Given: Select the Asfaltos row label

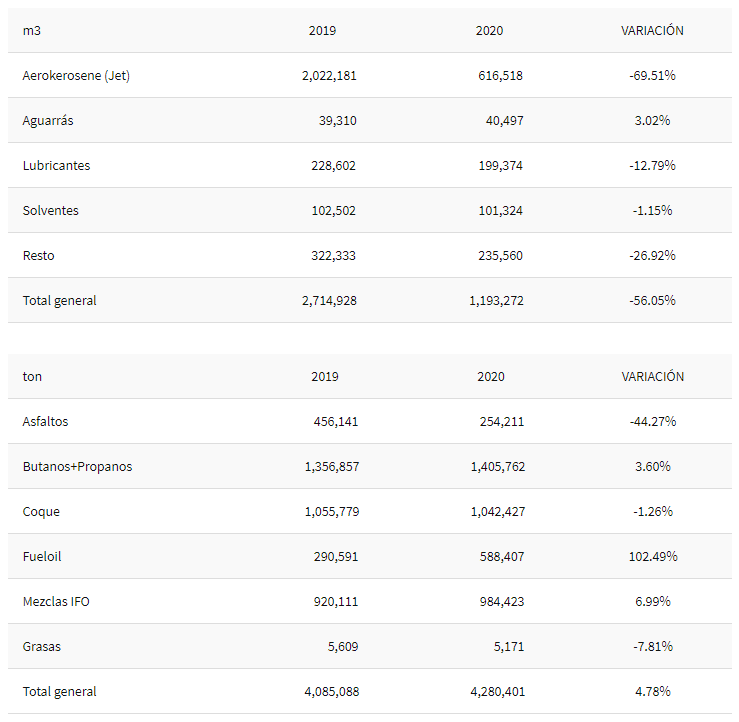Looking at the screenshot, I should (x=46, y=422).
